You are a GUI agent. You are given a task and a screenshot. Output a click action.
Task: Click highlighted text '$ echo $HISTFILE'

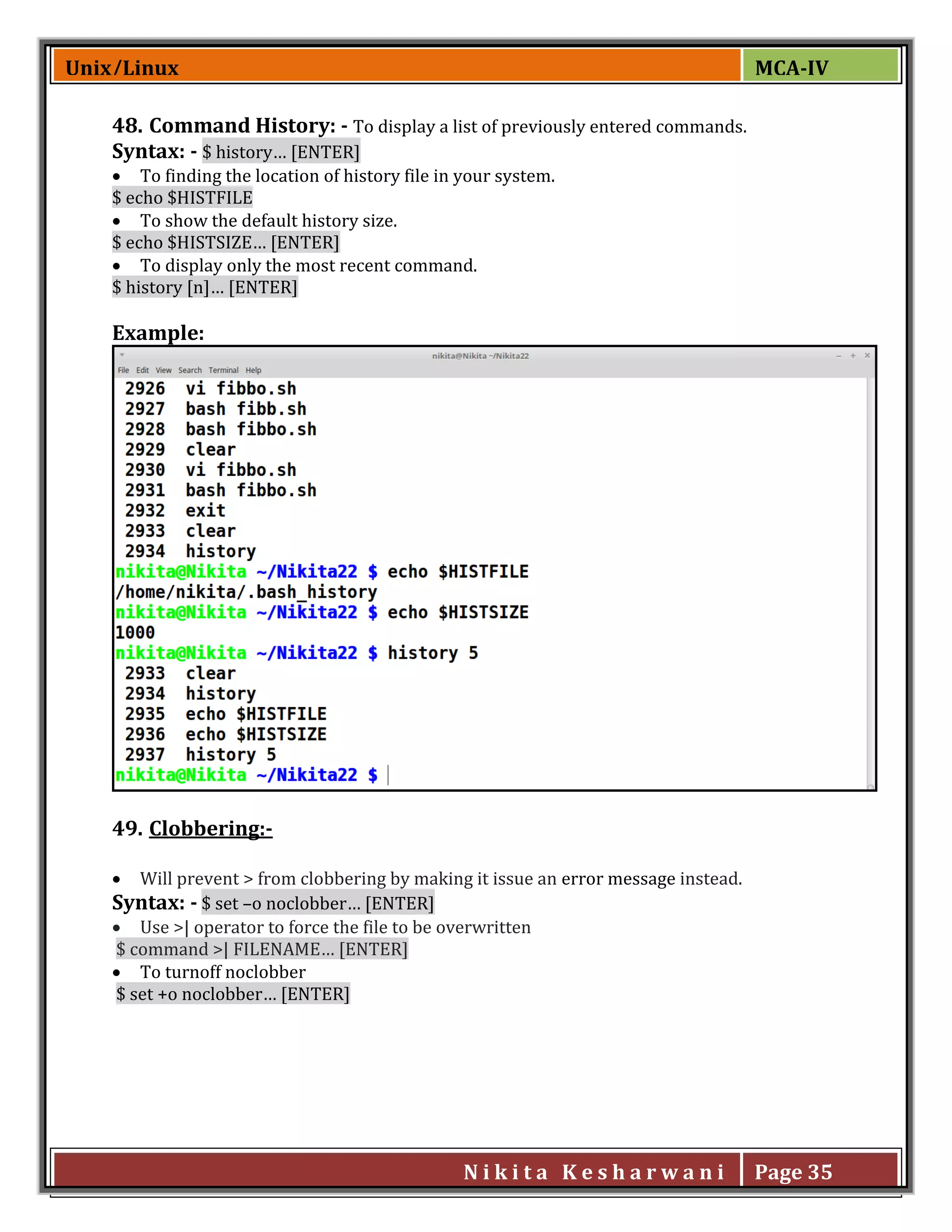pos(182,198)
